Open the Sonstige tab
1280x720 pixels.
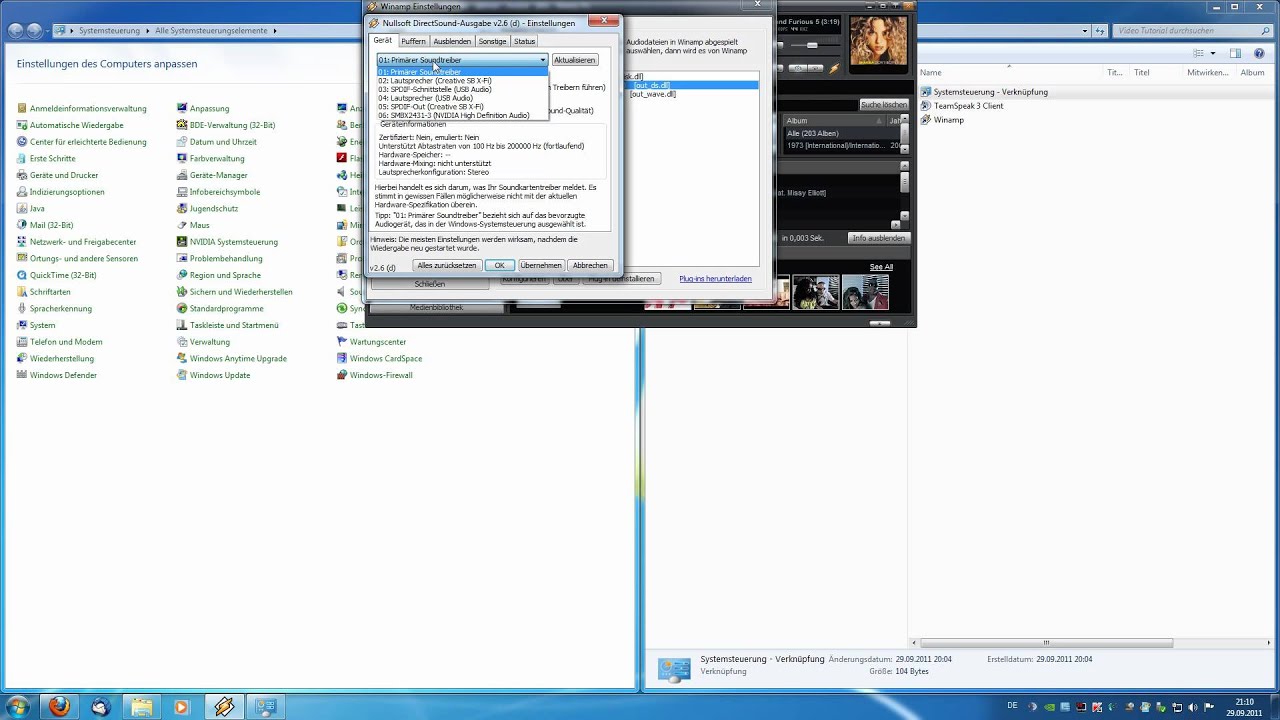pyautogui.click(x=492, y=41)
